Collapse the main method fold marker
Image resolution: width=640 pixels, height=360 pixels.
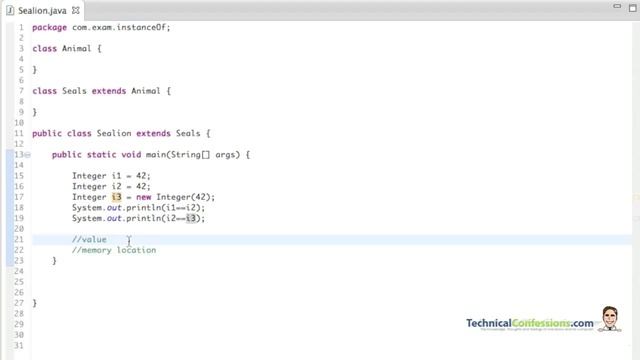point(27,155)
